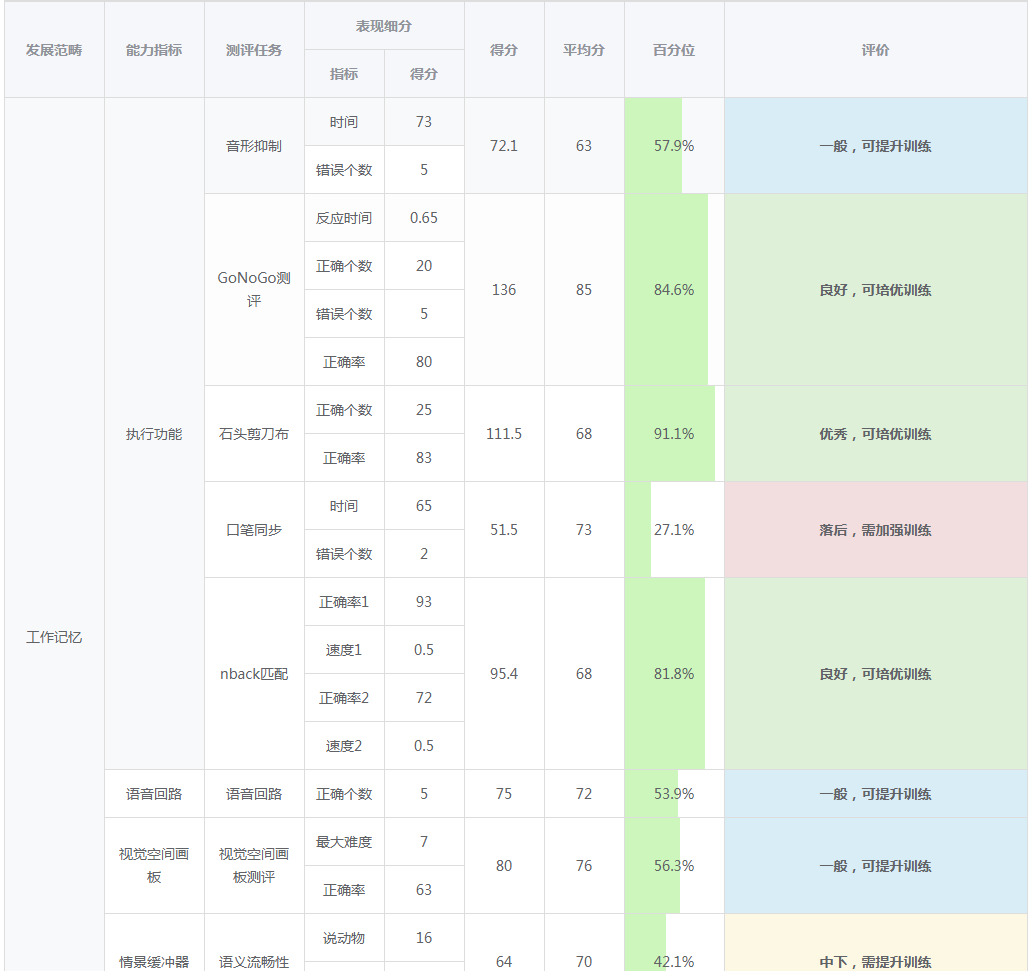
Task: Click the 视觉空间画板 ability cell
Action: [154, 866]
